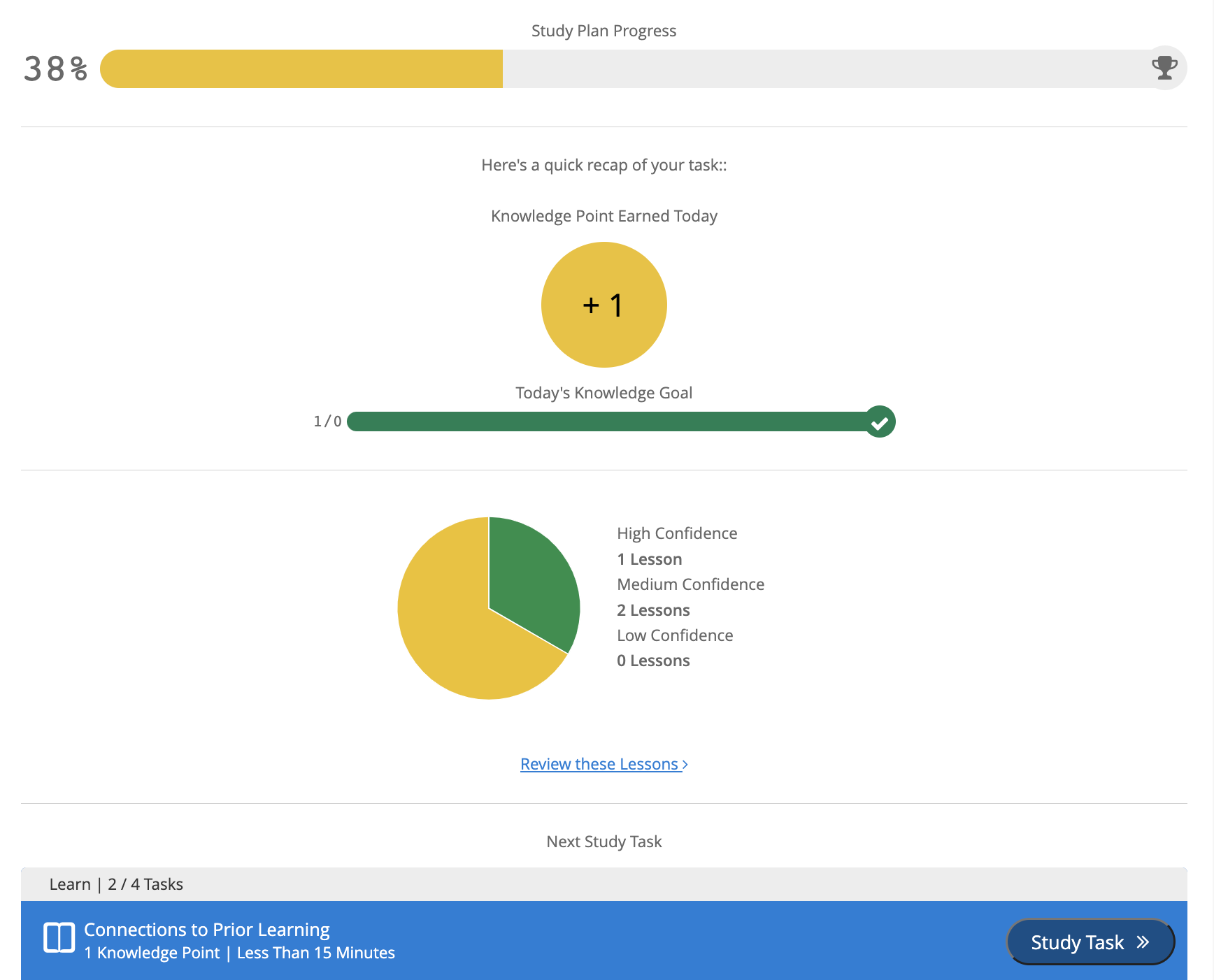Click the double chevron on Study Task
This screenshot has width=1214, height=980.
click(1143, 942)
